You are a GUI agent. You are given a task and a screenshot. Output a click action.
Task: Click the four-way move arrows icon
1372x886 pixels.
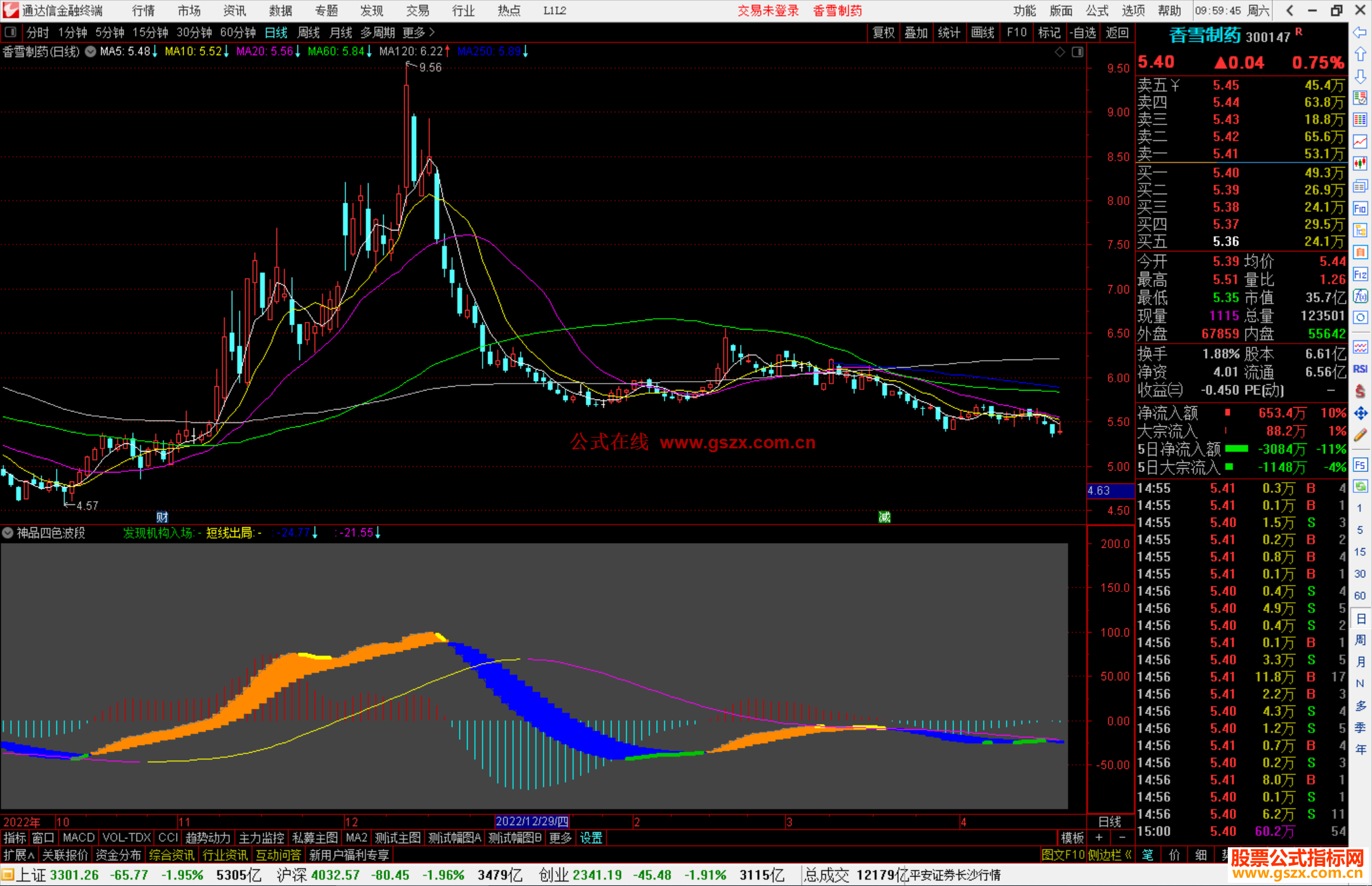[x=1360, y=413]
